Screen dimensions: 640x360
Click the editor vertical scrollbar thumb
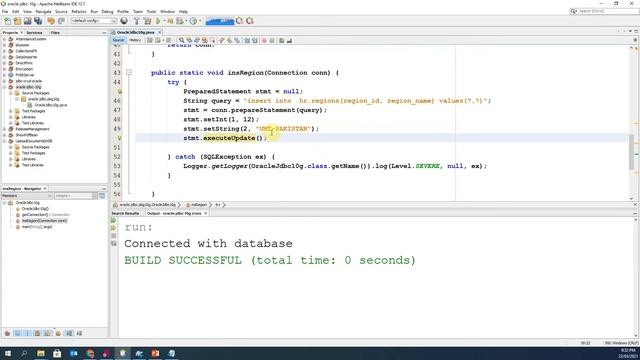point(631,151)
